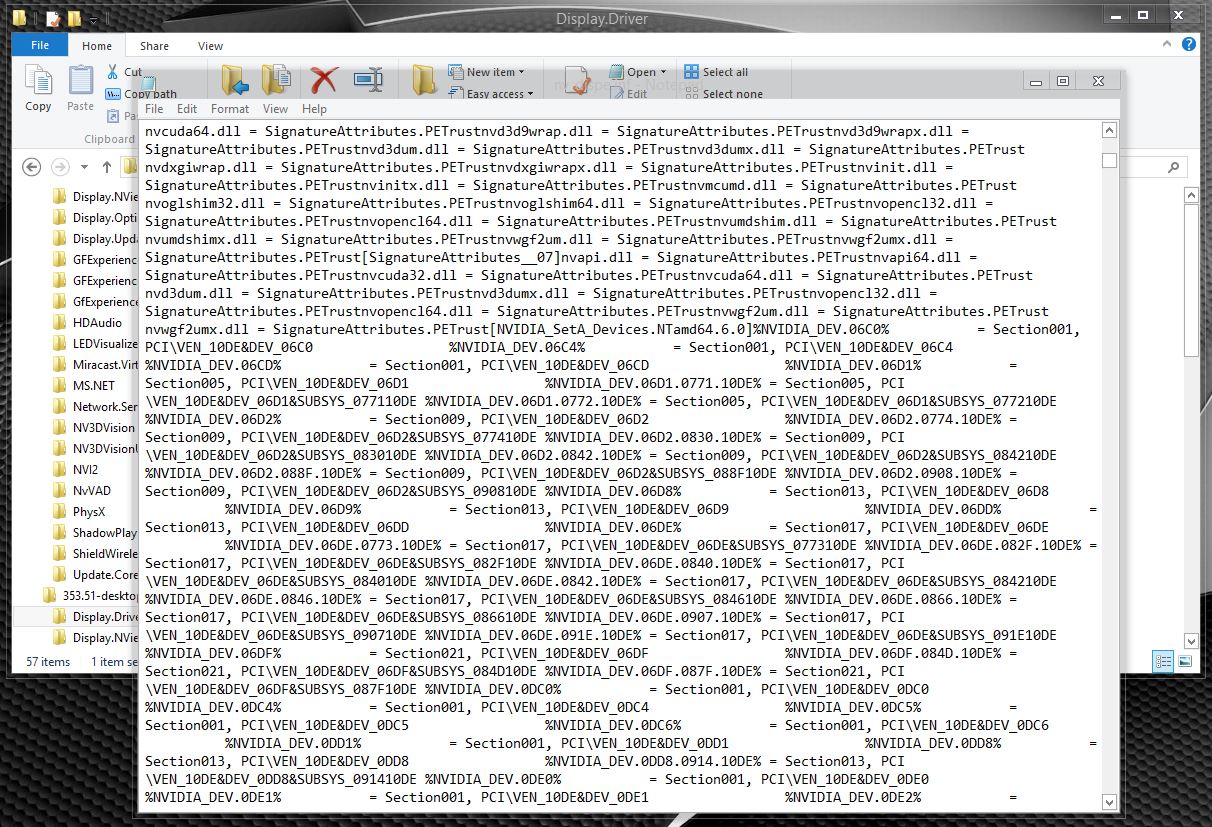Open Notepad's View menu
Viewport: 1212px width, 827px height.
275,109
